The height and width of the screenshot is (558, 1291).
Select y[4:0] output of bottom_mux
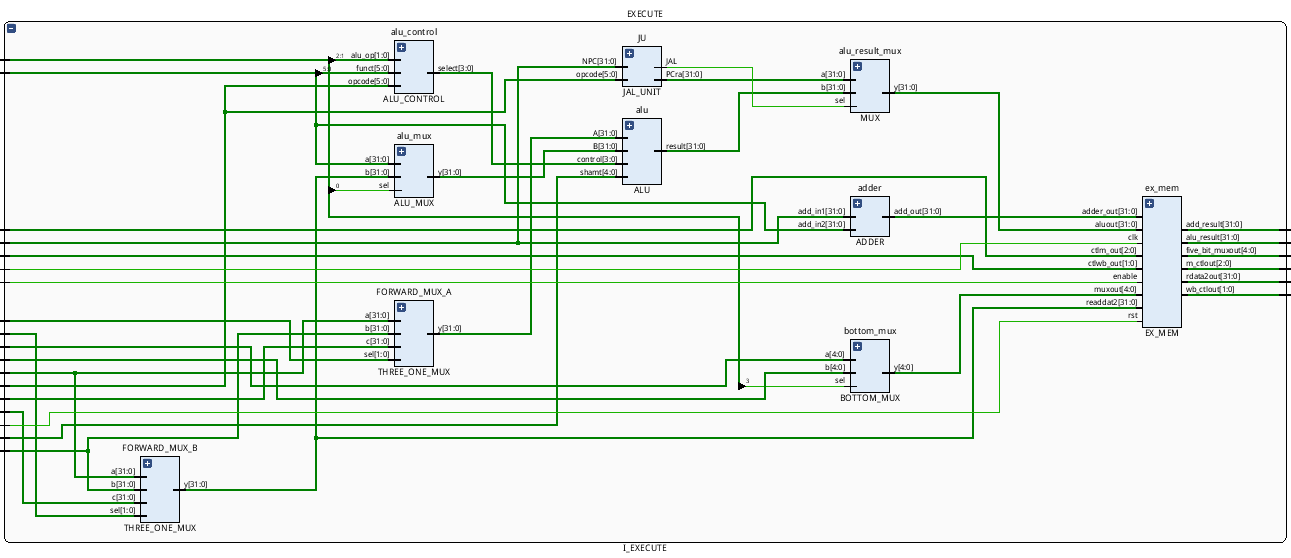coord(903,367)
